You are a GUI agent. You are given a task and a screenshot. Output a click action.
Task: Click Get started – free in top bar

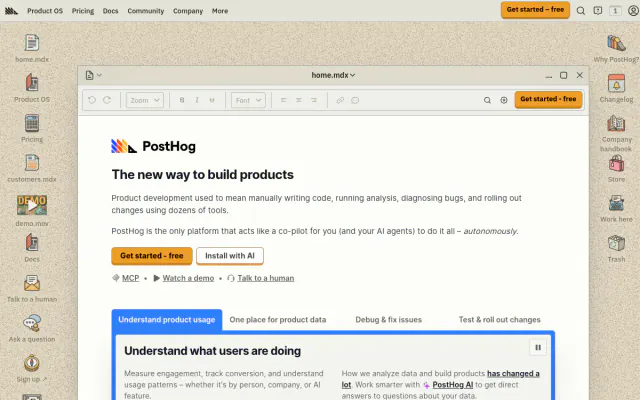pos(535,10)
